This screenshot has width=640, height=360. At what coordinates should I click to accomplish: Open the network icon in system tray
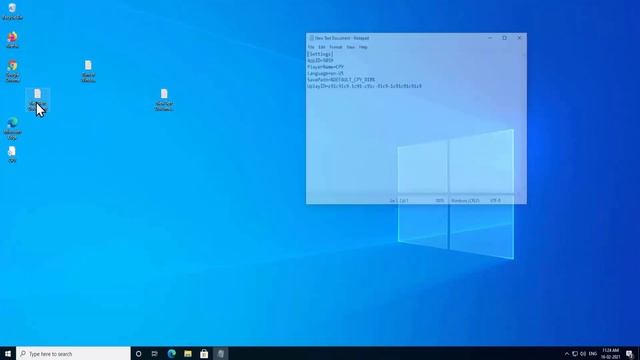575,354
